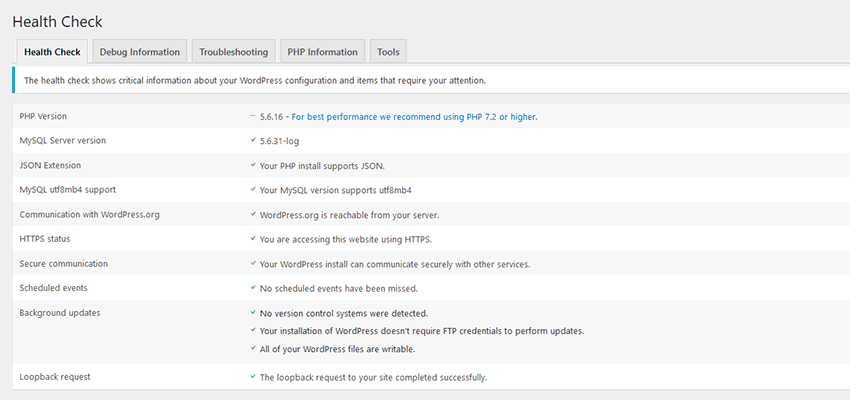850x400 pixels.
Task: Click the checkmark beside the HTTPS access message
Action: click(253, 239)
